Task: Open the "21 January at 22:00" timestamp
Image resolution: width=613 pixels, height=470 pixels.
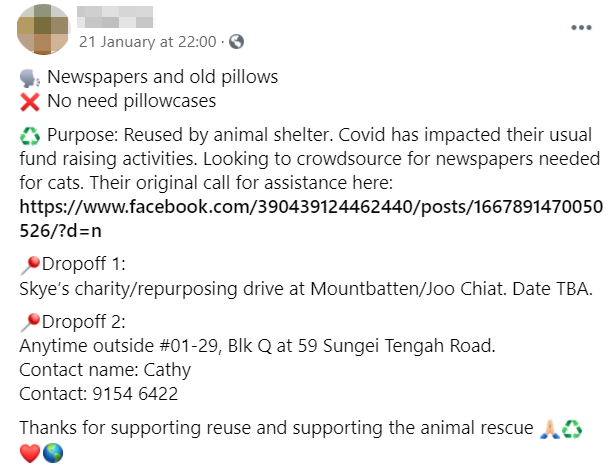Action: click(x=147, y=42)
